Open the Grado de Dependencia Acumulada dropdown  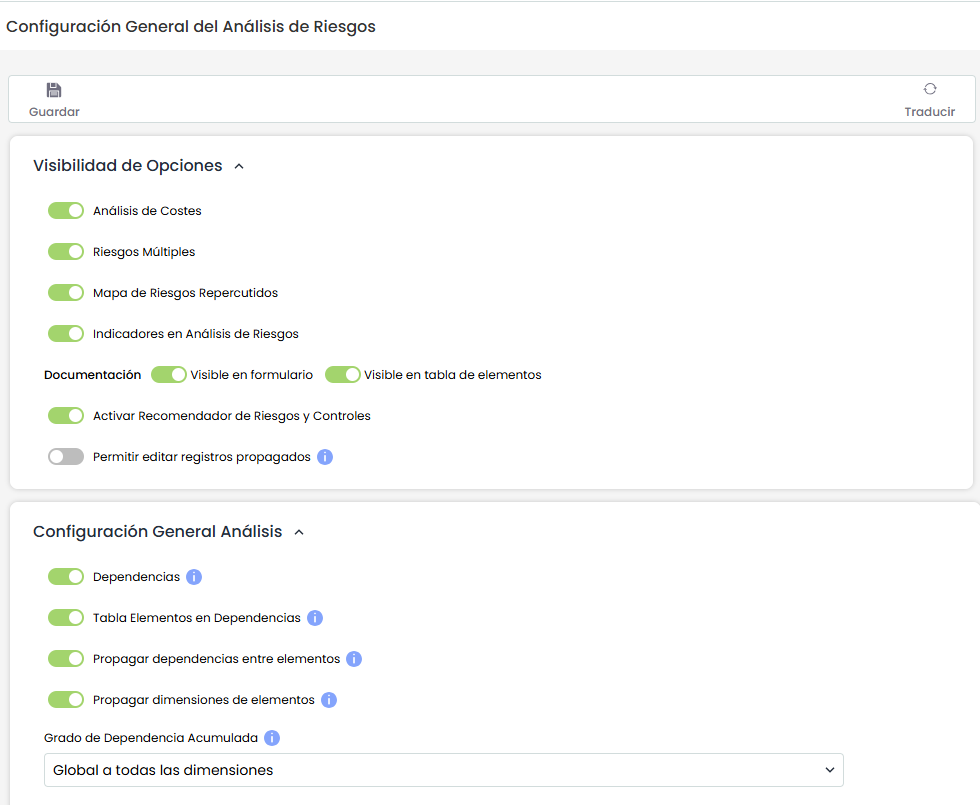tap(443, 770)
